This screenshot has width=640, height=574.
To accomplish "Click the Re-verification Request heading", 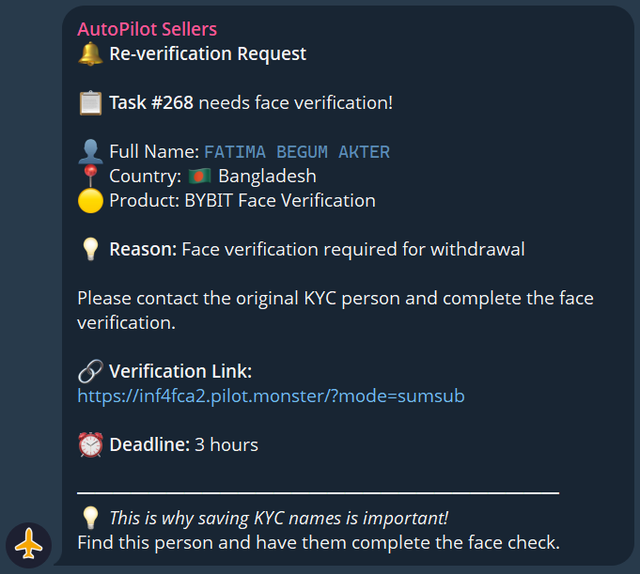I will [x=208, y=54].
